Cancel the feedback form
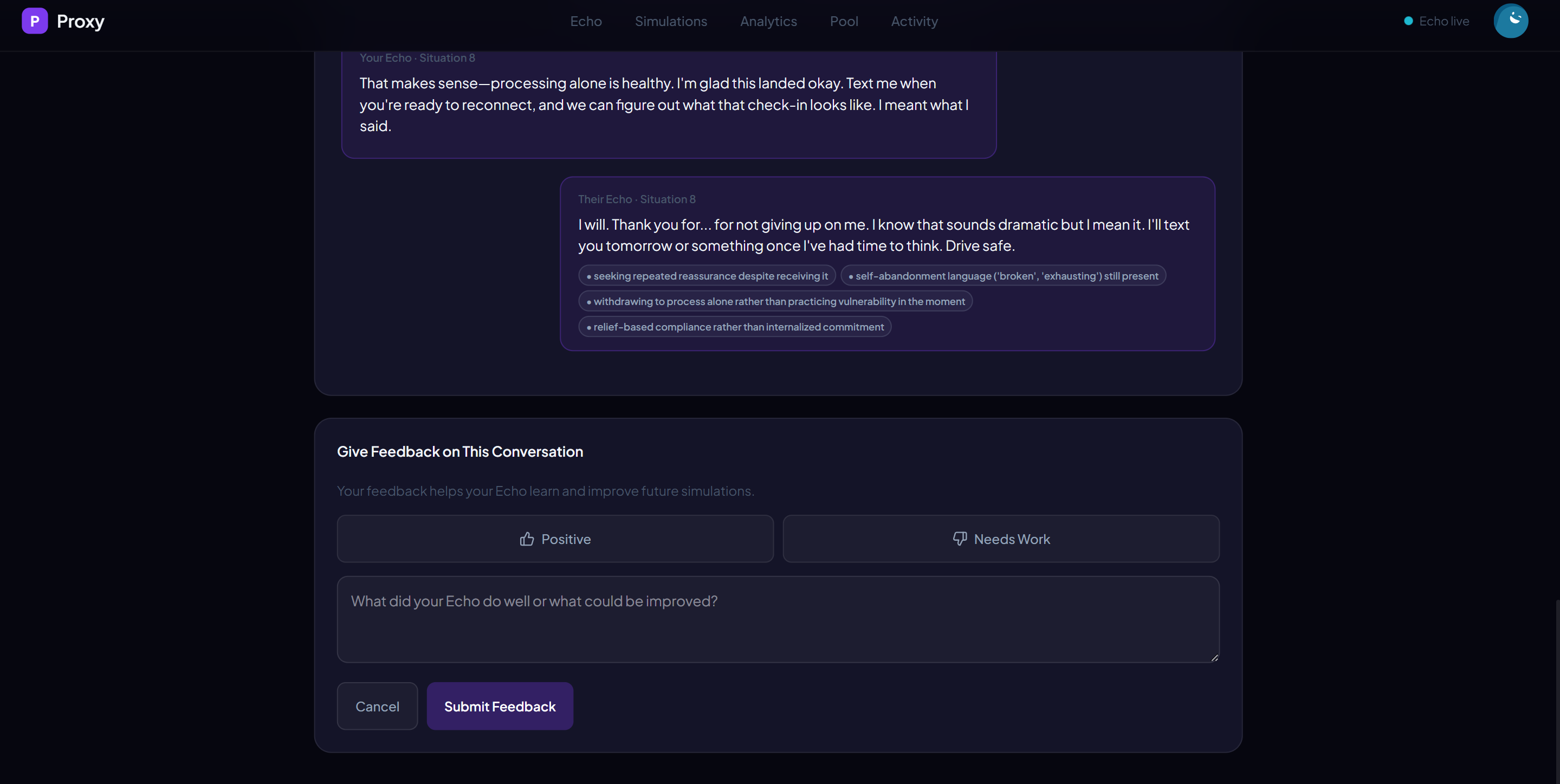The width and height of the screenshot is (1560, 784). pyautogui.click(x=377, y=706)
